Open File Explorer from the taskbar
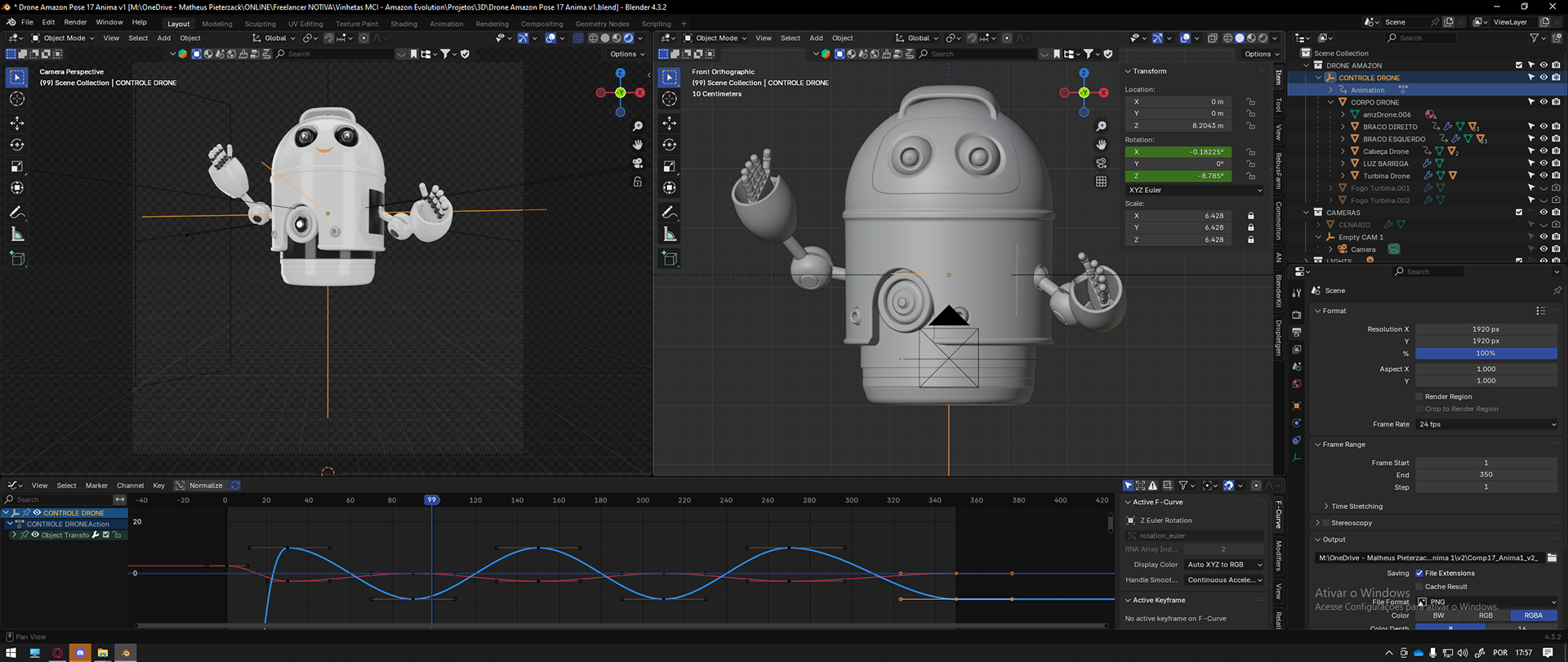 103,652
